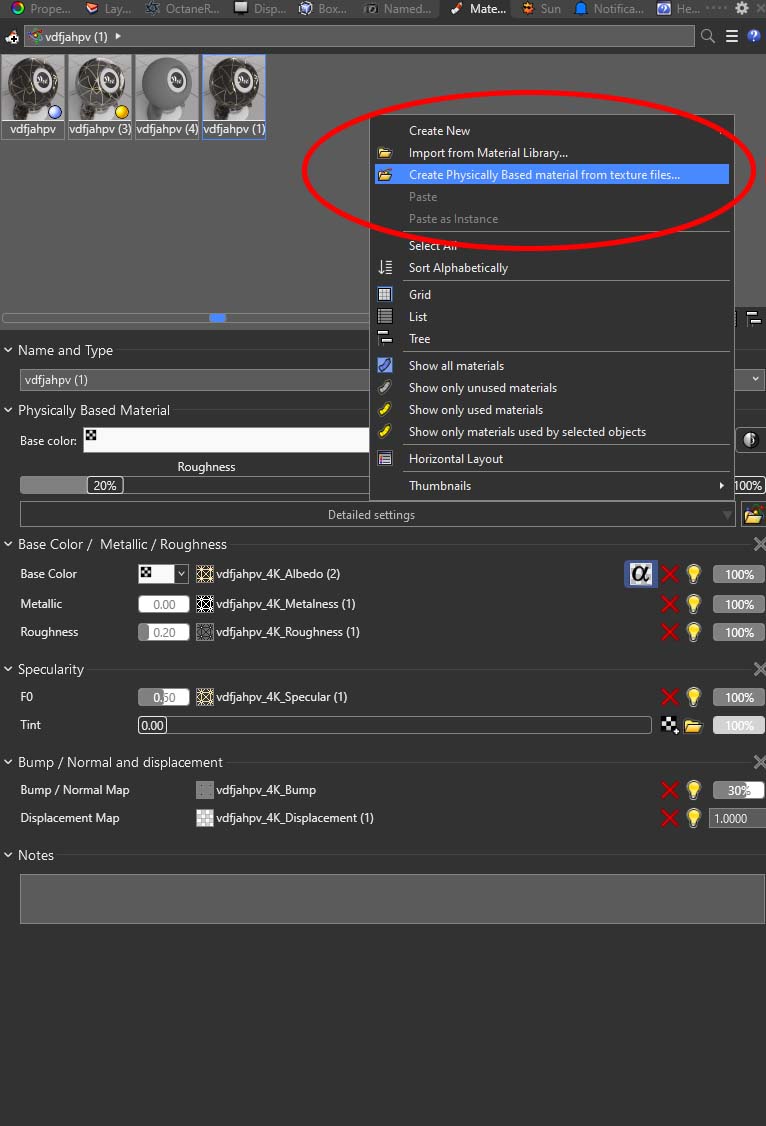Image resolution: width=766 pixels, height=1126 pixels.
Task: Remove the Bump texture with red X
Action: (x=670, y=790)
